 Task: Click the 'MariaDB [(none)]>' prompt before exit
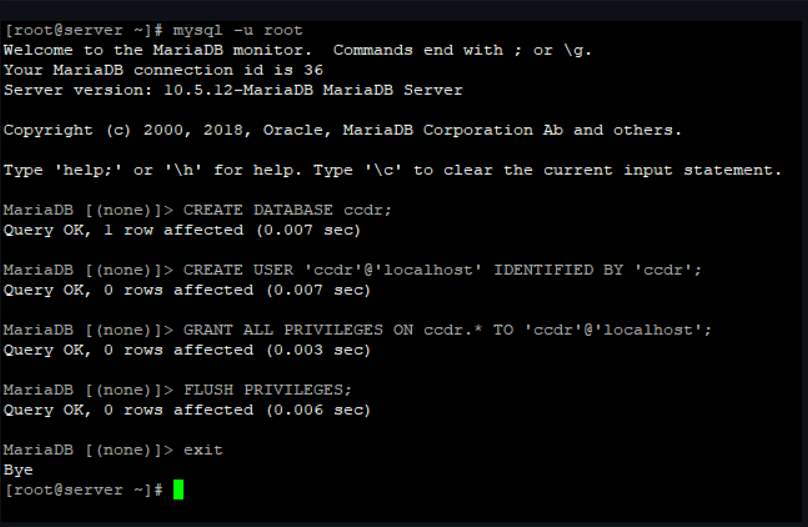[89, 450]
